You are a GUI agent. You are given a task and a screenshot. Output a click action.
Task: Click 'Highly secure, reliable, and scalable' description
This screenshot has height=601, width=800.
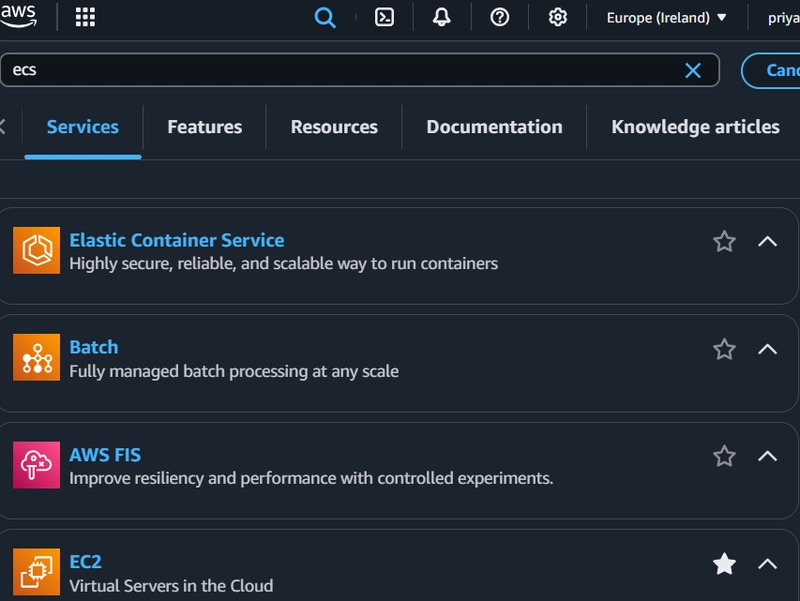coord(284,264)
